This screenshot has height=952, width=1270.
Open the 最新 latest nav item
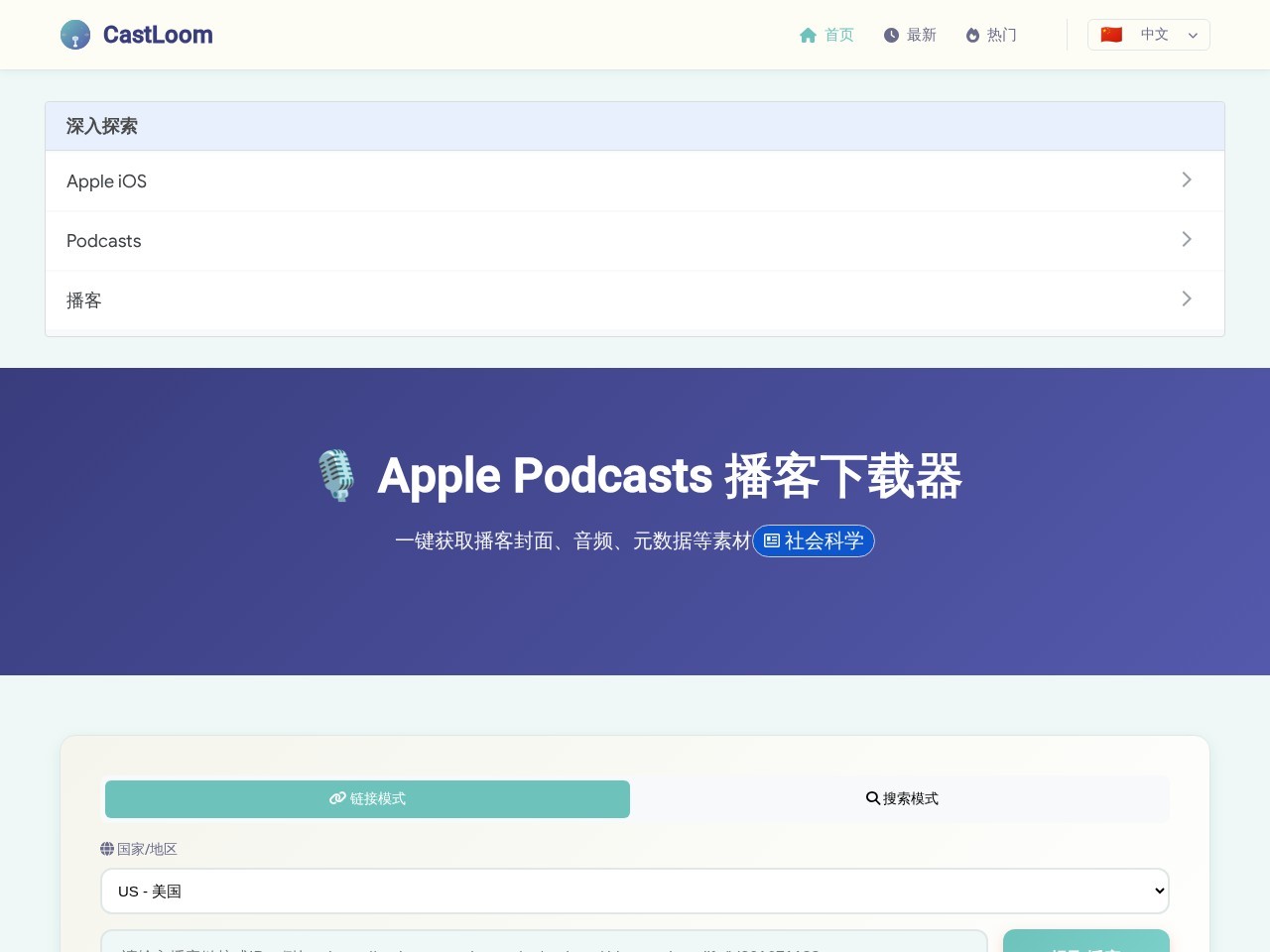click(x=910, y=35)
